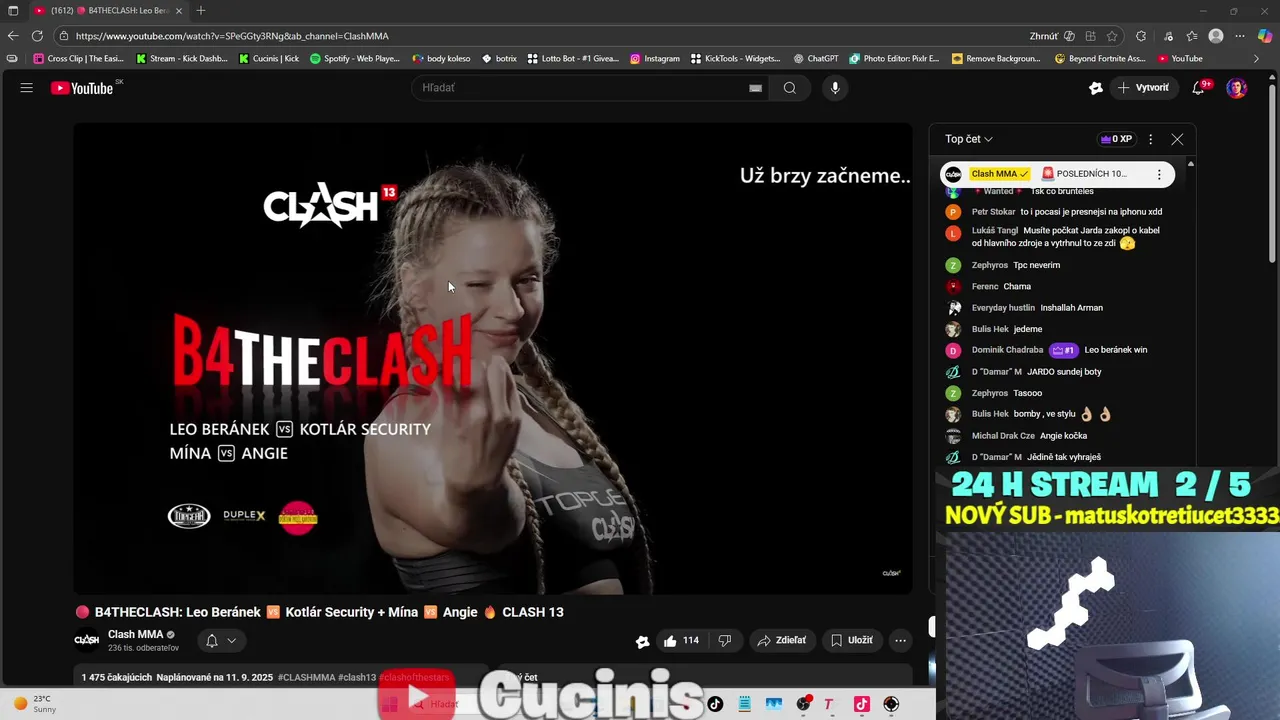
Task: Open Beyond Fortnite bookmark
Action: click(x=1100, y=59)
